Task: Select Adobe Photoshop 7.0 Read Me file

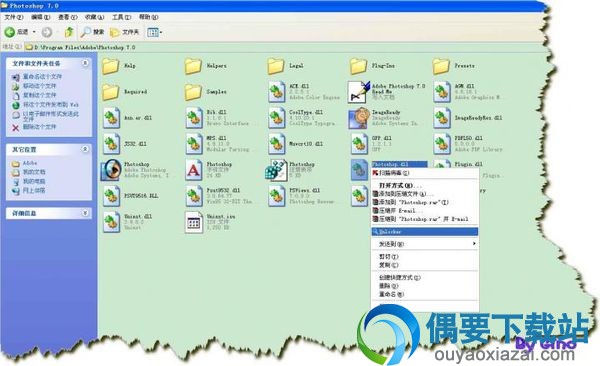Action: (359, 92)
